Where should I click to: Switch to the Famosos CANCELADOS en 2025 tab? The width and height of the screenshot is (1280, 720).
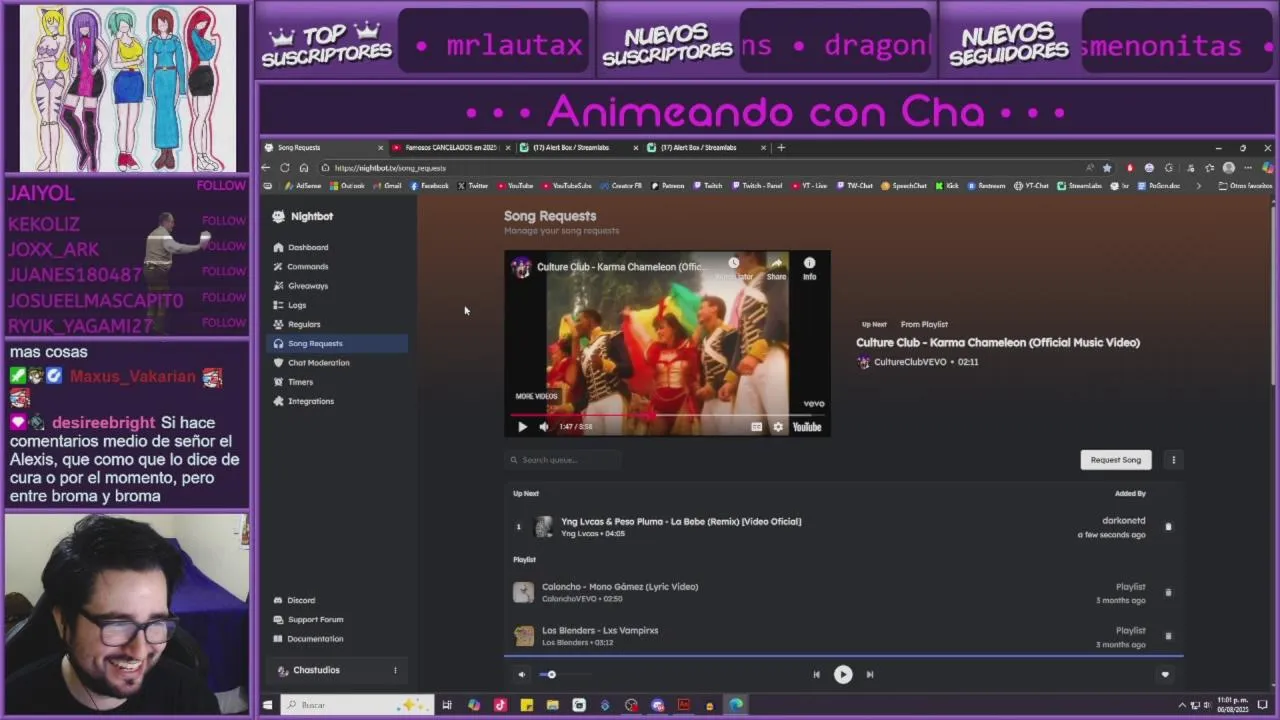450,147
